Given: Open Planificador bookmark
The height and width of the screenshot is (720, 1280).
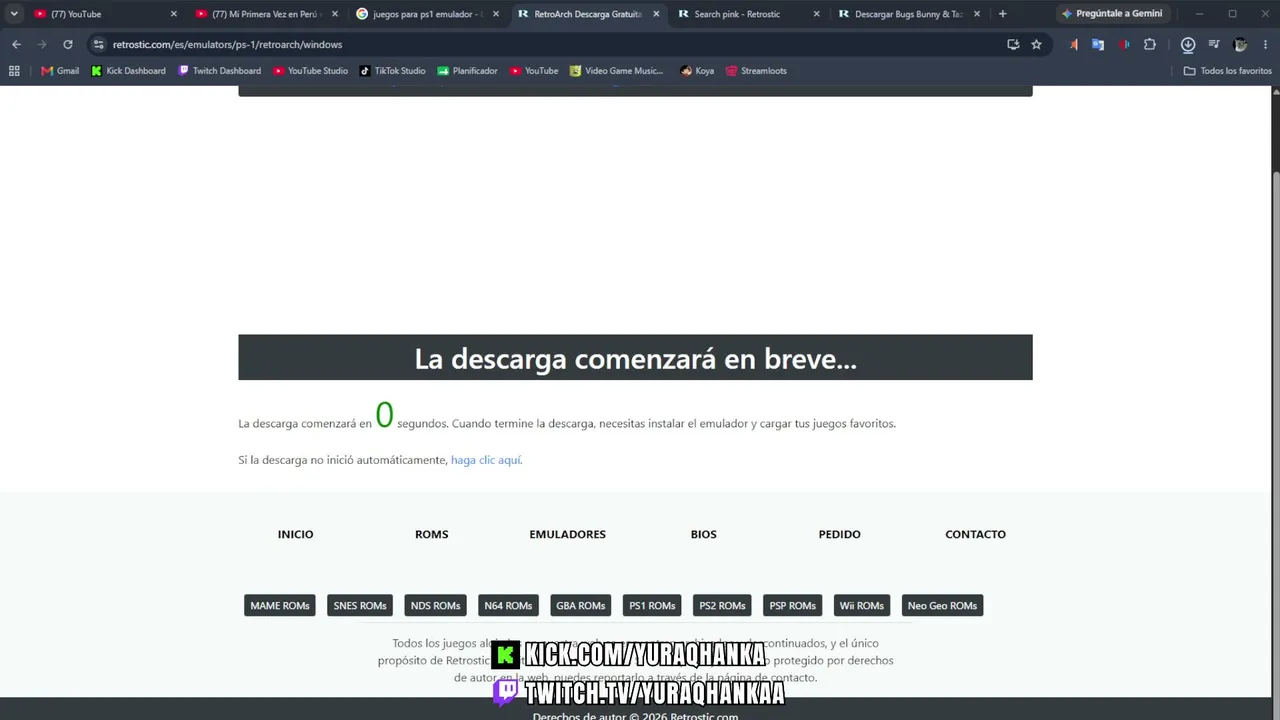Looking at the screenshot, I should [467, 71].
